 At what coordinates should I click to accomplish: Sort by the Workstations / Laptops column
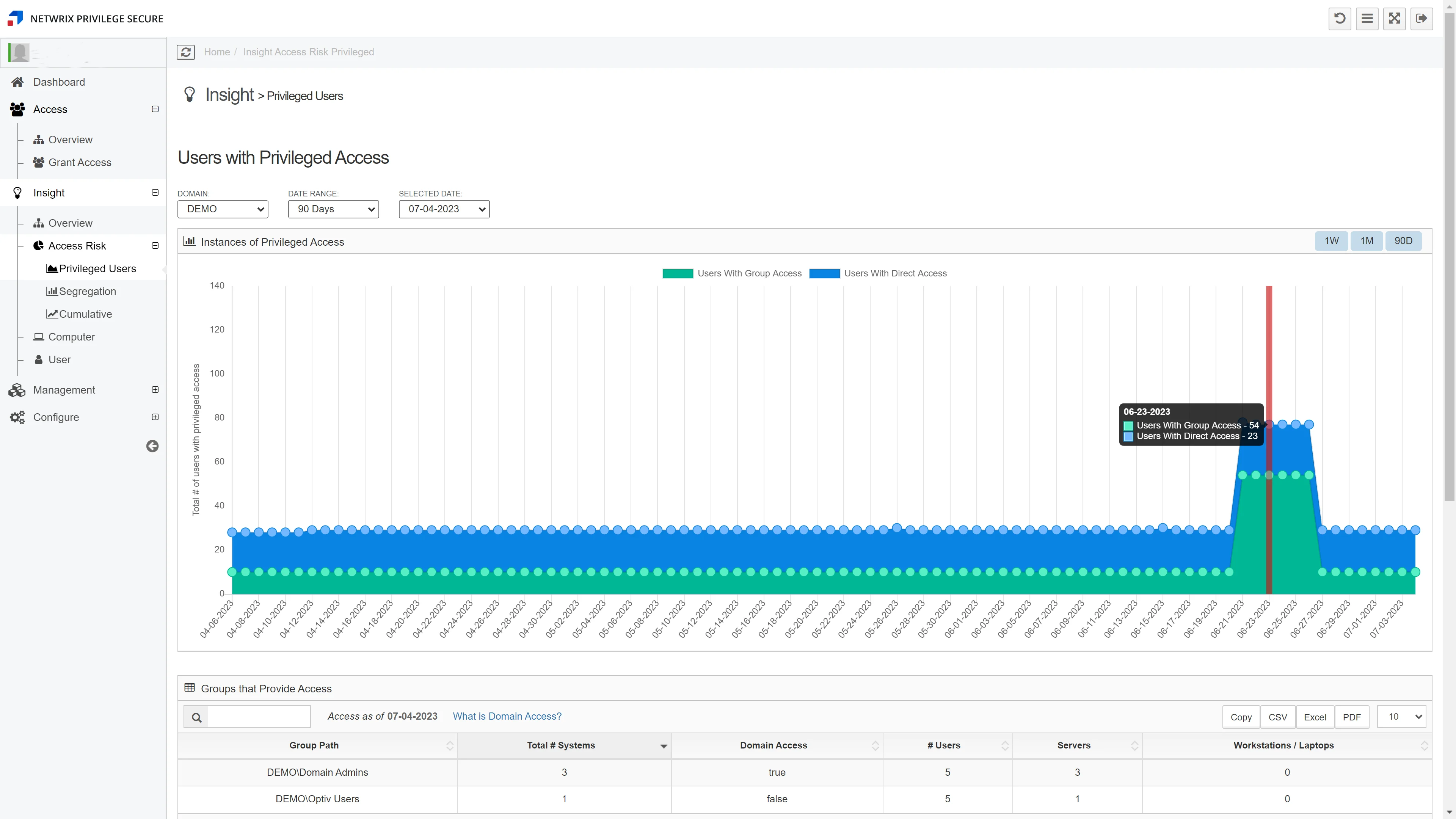1287,745
